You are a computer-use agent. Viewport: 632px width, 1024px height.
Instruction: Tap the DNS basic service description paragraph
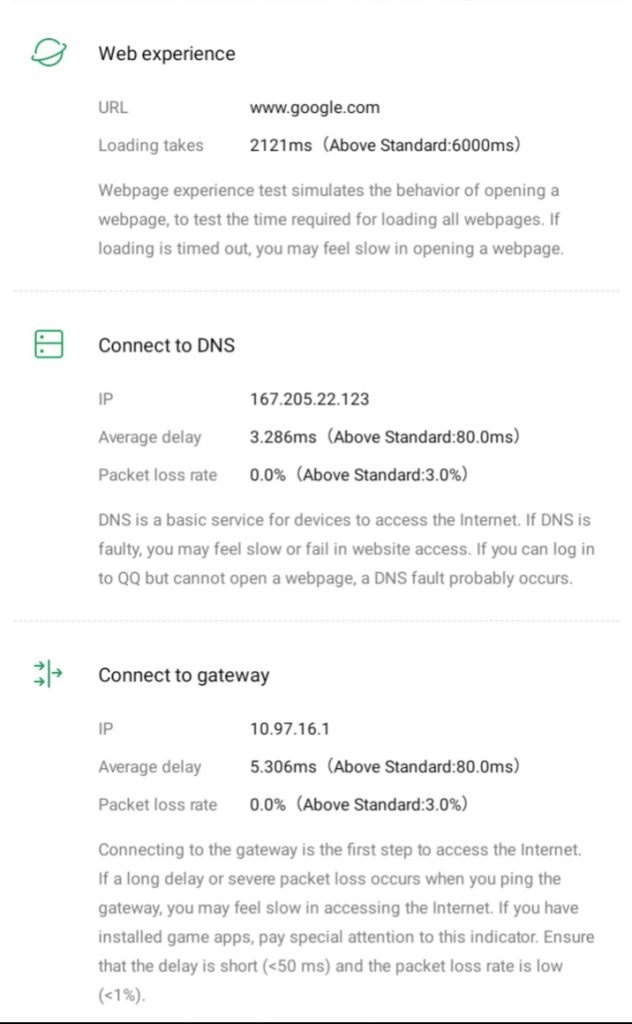(x=345, y=549)
